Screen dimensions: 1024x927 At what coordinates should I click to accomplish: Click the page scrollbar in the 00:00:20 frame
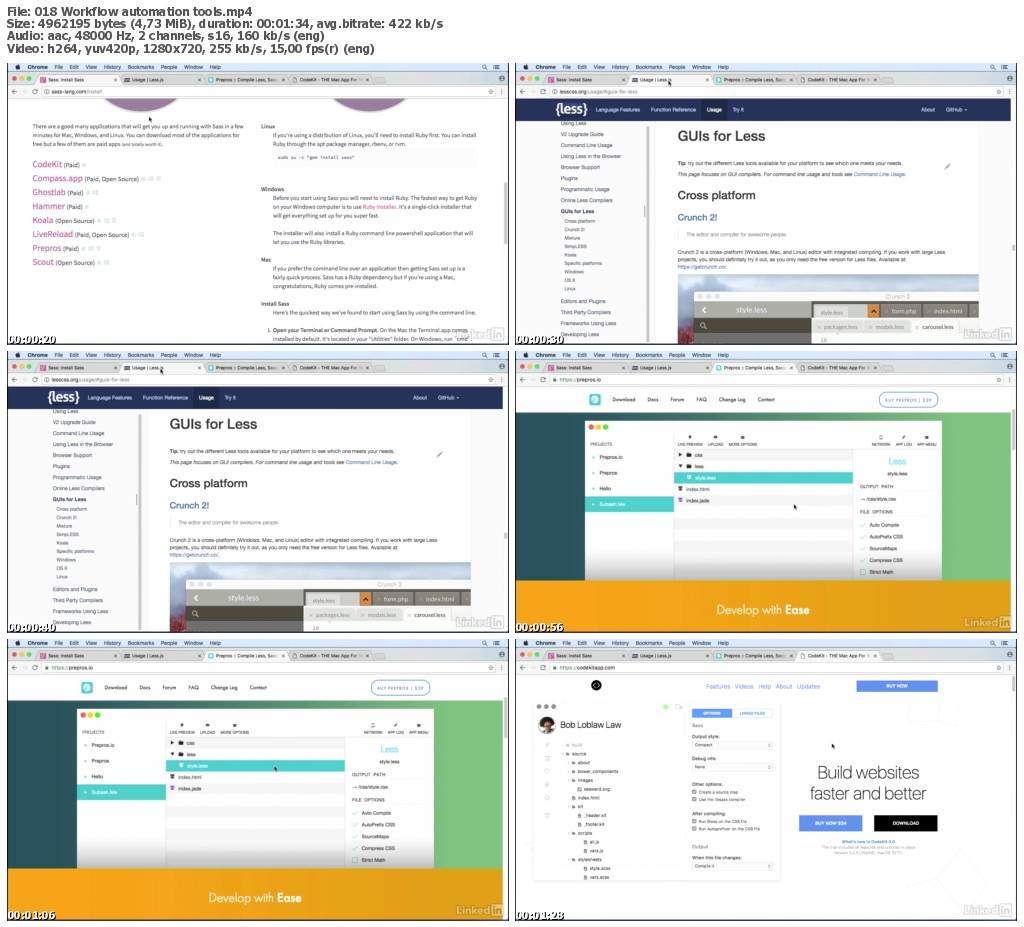pyautogui.click(x=505, y=212)
